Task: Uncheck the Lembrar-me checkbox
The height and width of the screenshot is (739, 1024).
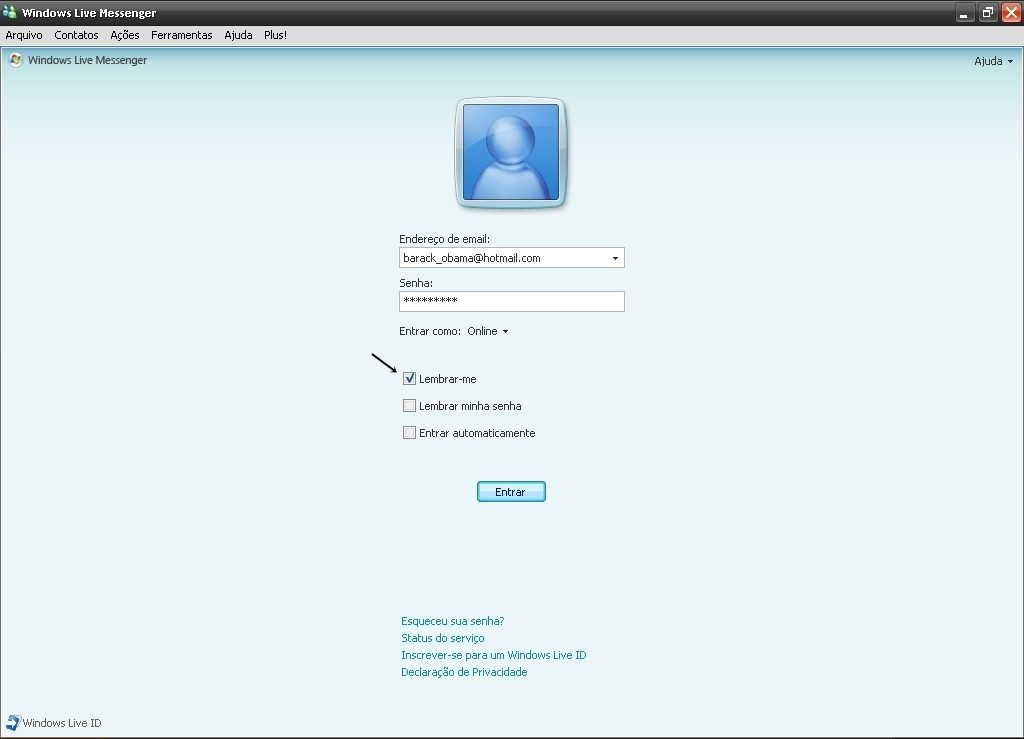Action: pos(409,379)
